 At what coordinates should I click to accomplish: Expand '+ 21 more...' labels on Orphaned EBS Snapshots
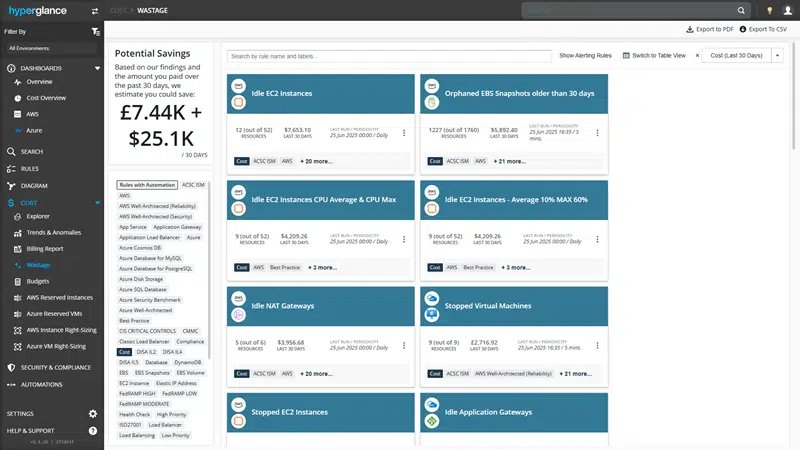click(510, 161)
